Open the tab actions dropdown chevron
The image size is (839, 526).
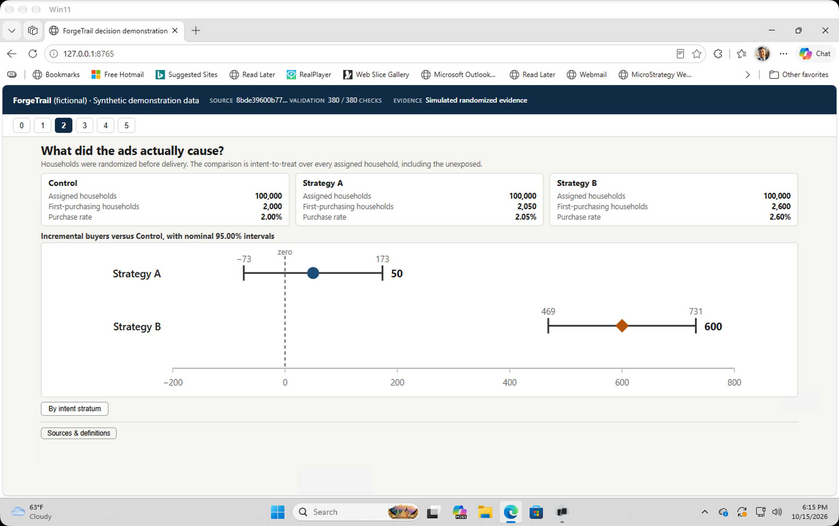point(11,31)
